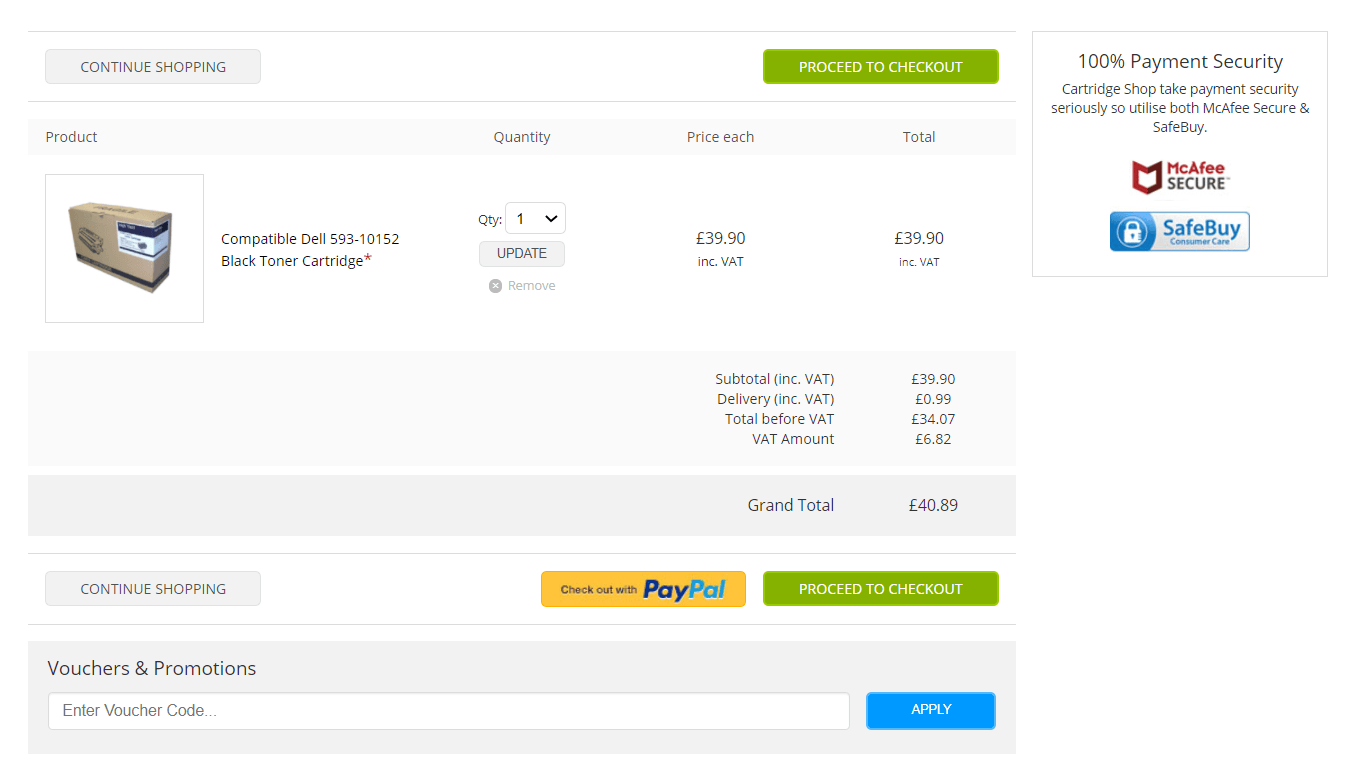1359x764 pixels.
Task: Select the Check out with PayPal button
Action: point(643,589)
